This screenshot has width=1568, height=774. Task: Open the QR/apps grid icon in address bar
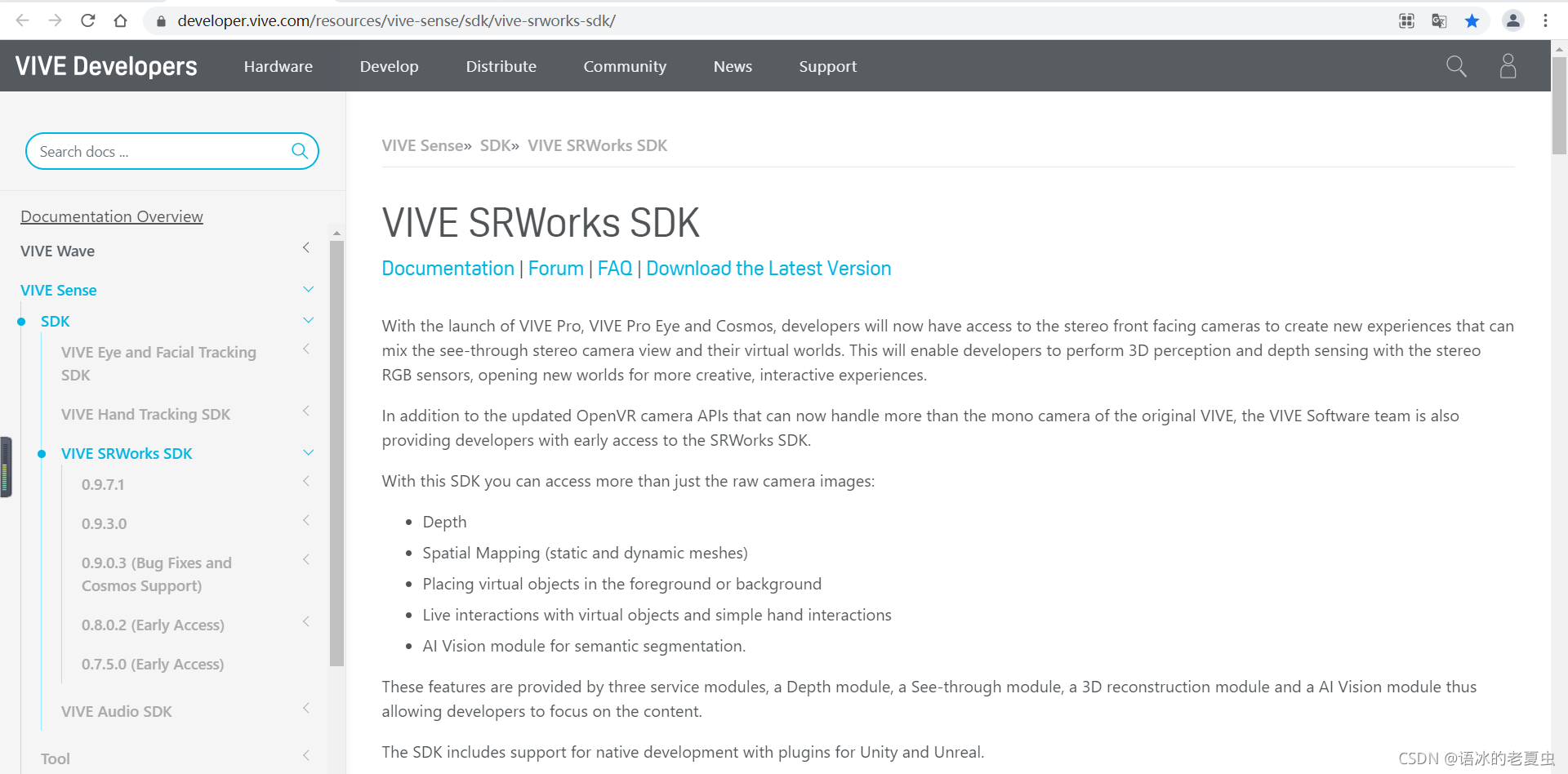click(1406, 21)
